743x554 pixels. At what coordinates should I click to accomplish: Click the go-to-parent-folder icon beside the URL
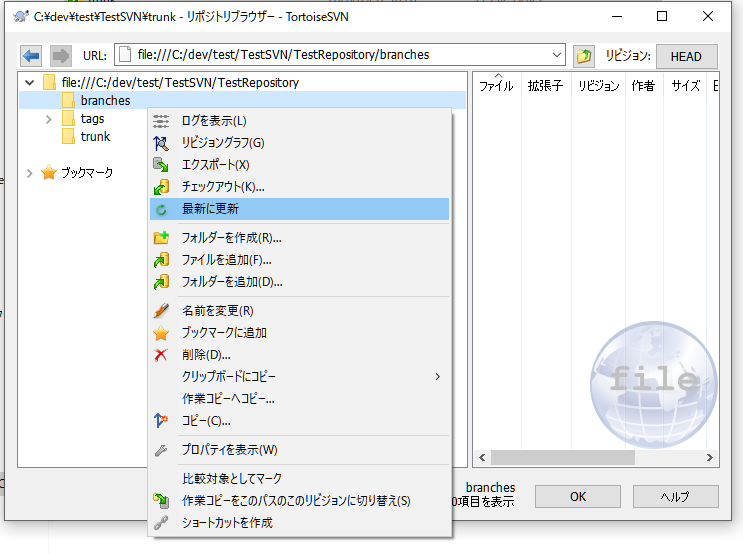tap(584, 56)
